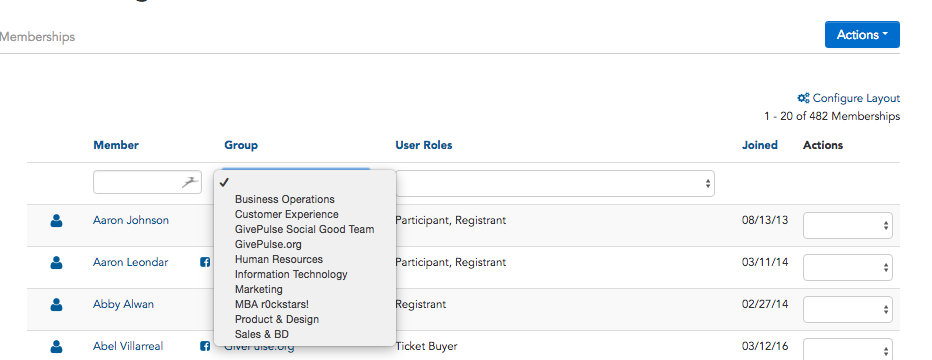
Task: Click the icon inside Member filter field
Action: 189,182
